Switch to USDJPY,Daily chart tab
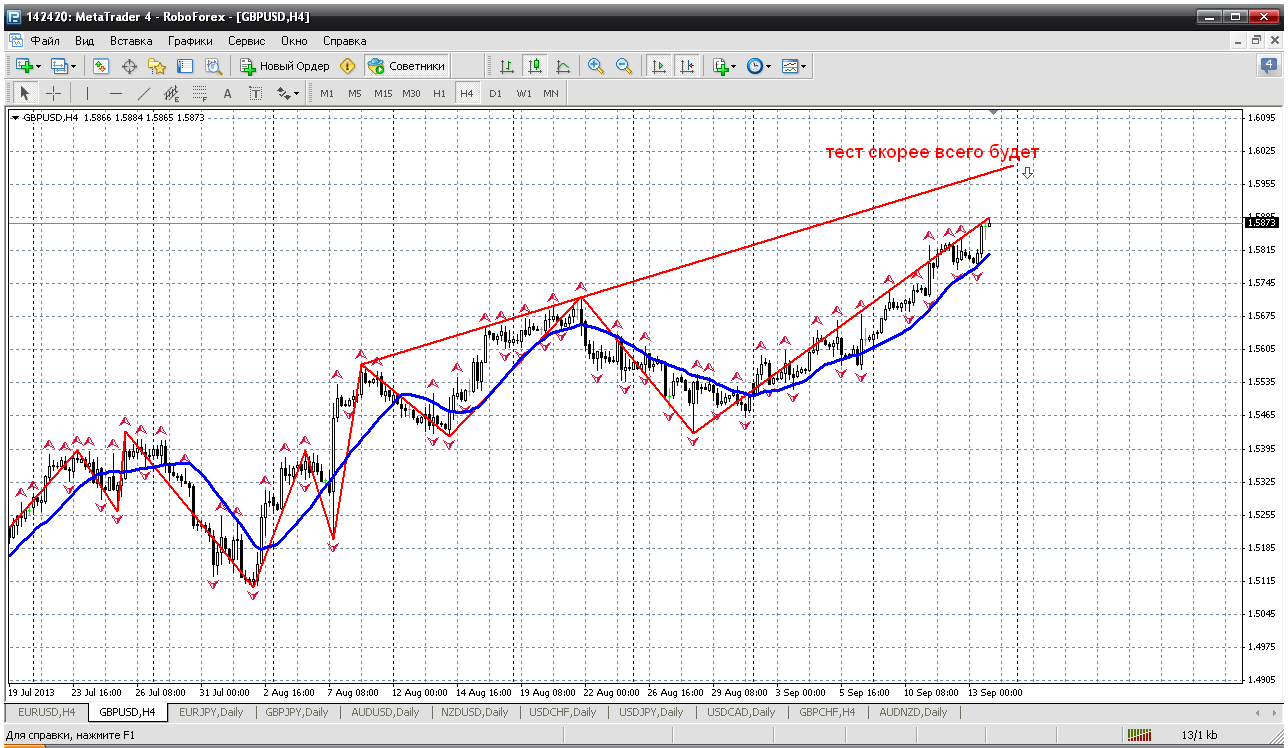This screenshot has height=748, width=1288. pos(651,712)
